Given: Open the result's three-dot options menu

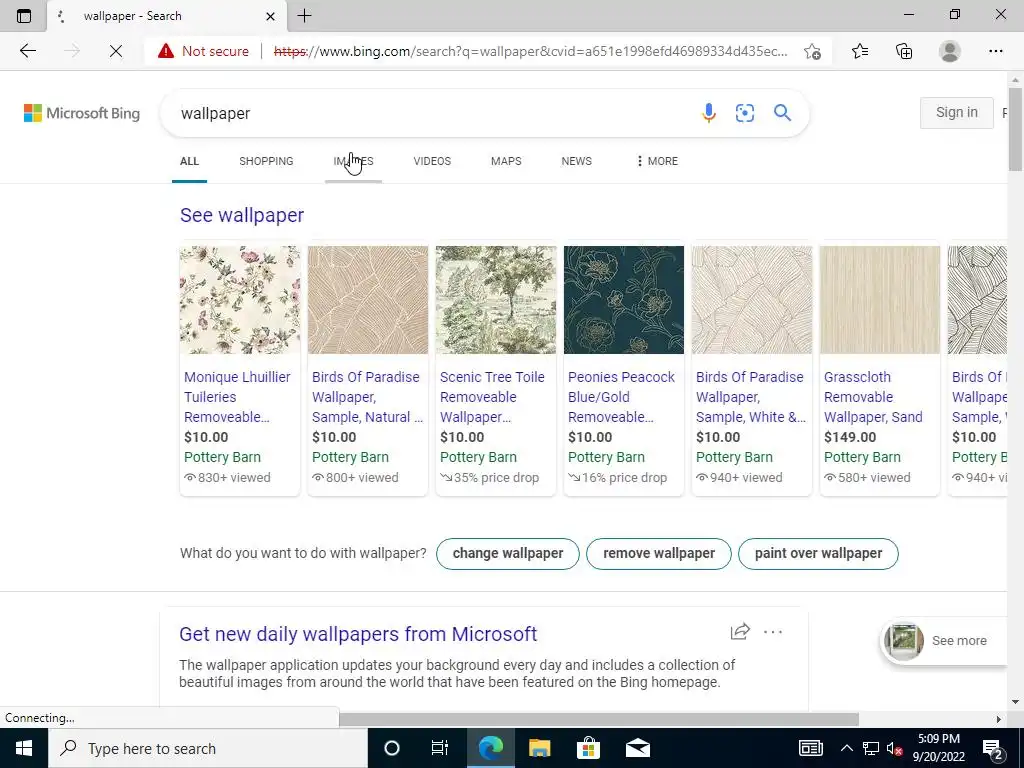Looking at the screenshot, I should point(773,632).
